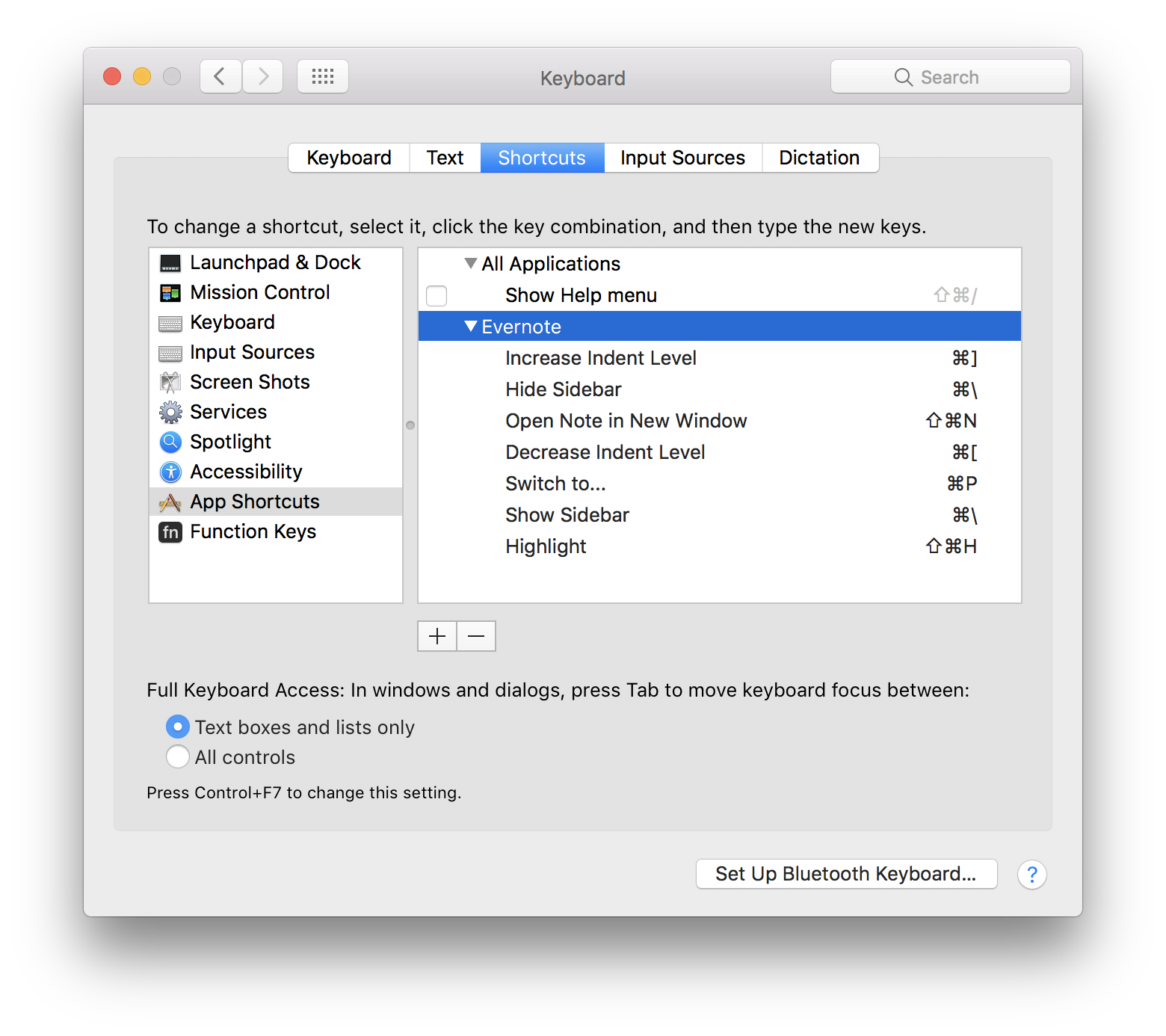Image resolution: width=1166 pixels, height=1036 pixels.
Task: Click the ⌘P key combination
Action: tap(962, 484)
